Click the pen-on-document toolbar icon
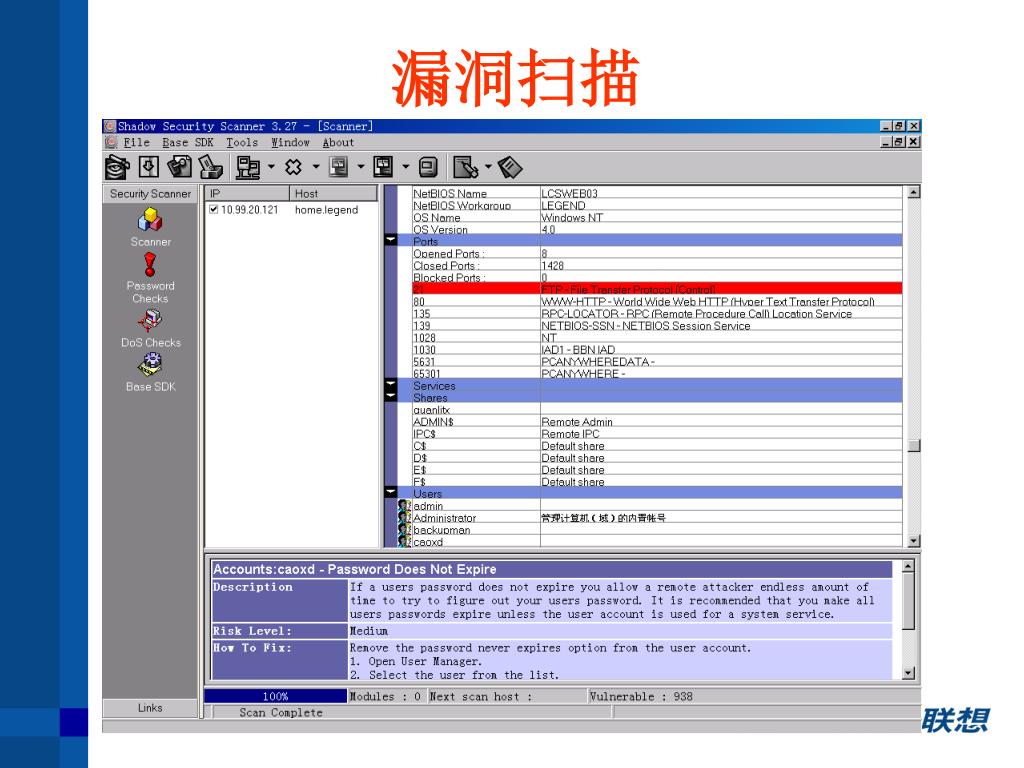The image size is (1024, 768). pos(465,167)
